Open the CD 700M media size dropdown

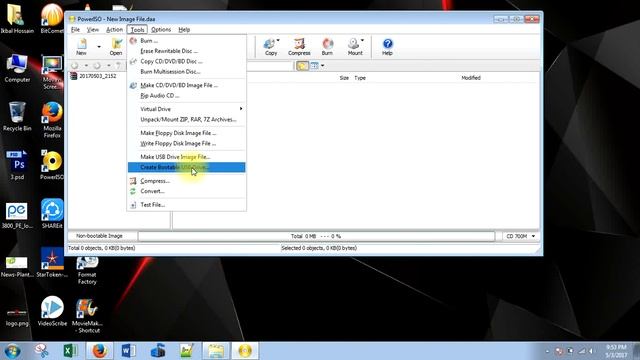[520, 236]
